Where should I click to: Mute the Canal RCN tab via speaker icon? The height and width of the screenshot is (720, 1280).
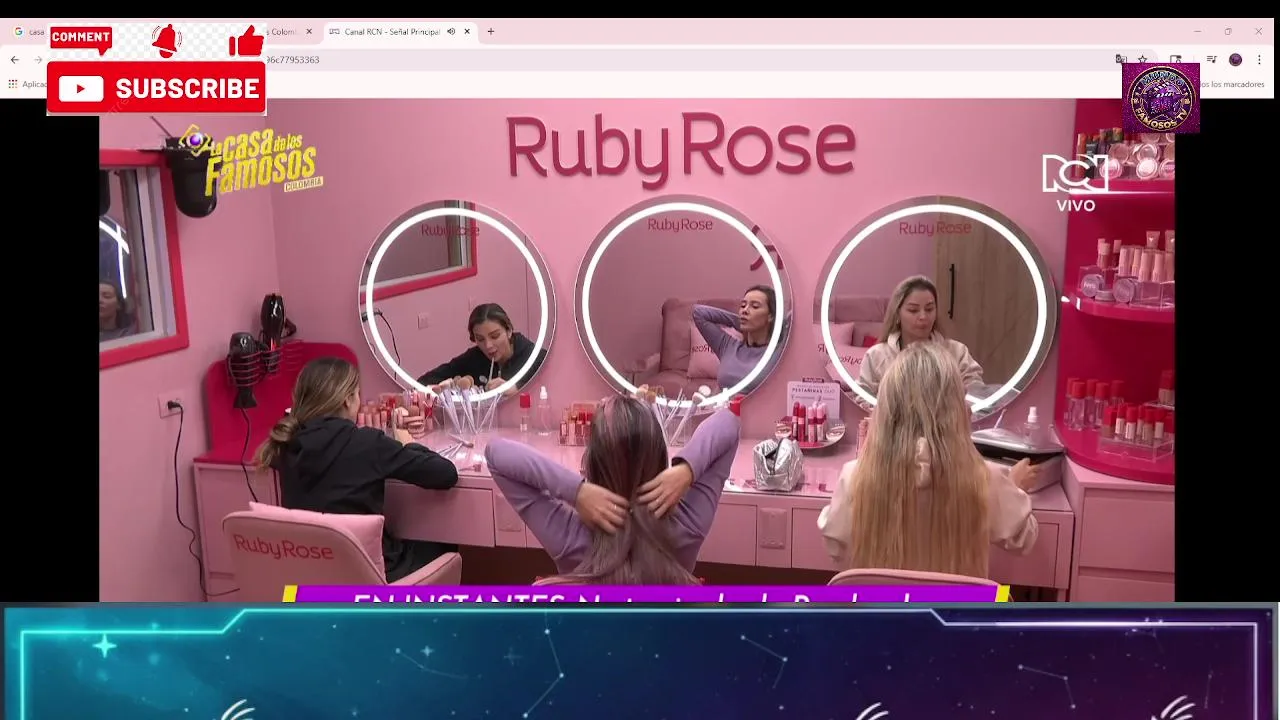point(451,32)
